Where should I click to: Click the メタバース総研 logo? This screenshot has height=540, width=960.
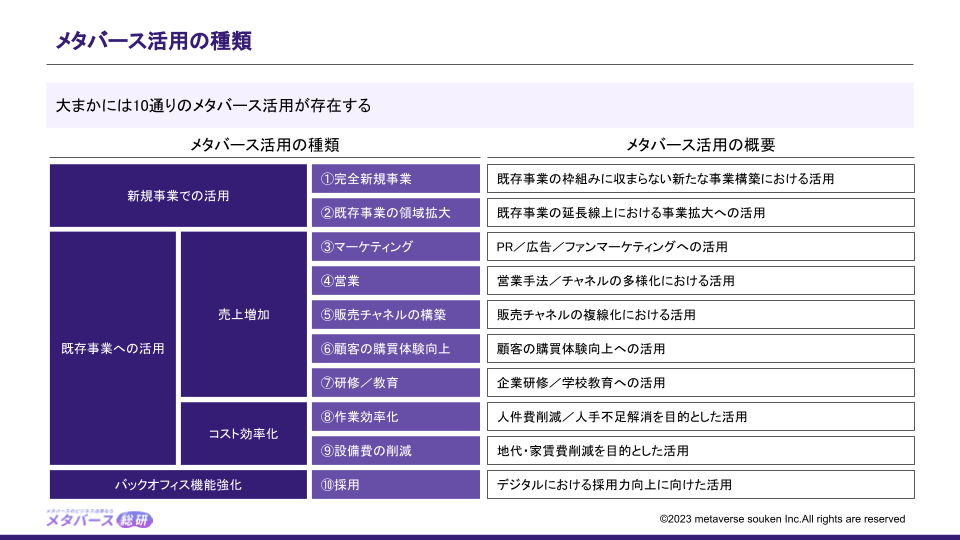coord(99,519)
